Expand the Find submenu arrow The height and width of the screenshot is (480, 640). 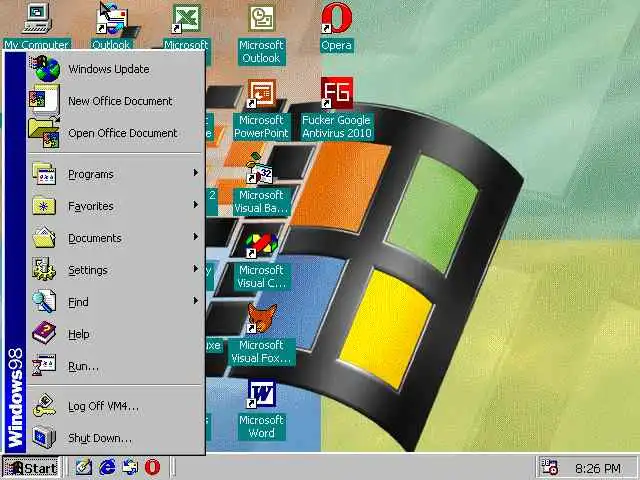pos(196,301)
